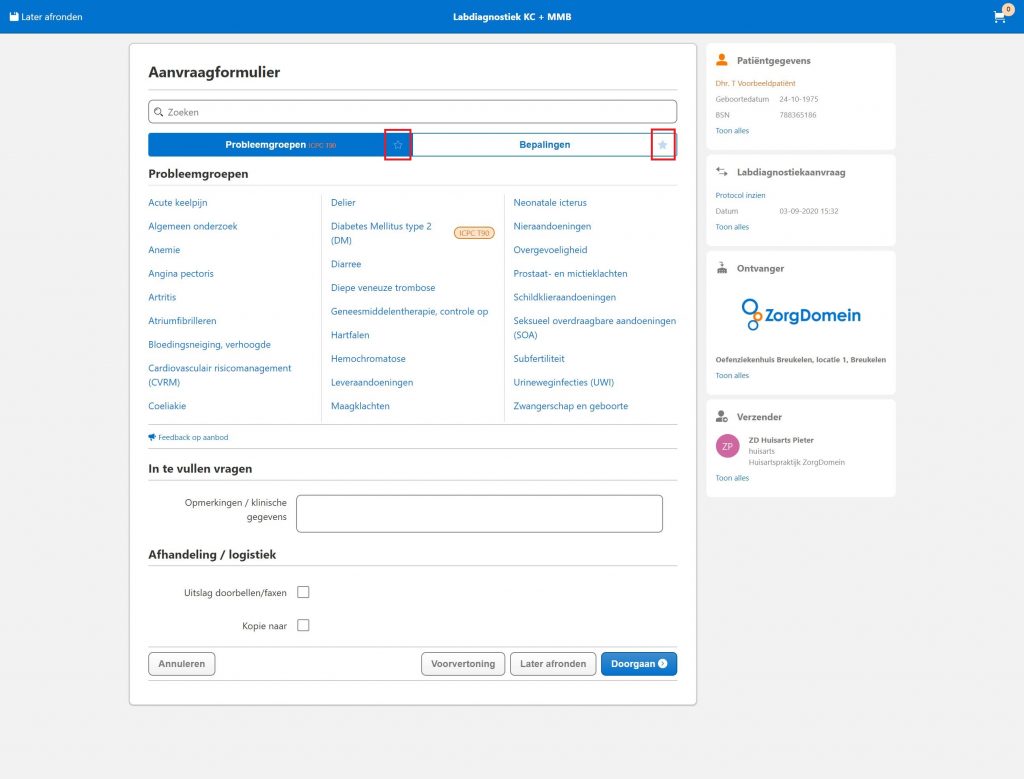The image size is (1024, 779).
Task: Enable the Uitslag doorbellen/faxen checkbox
Action: tap(303, 592)
